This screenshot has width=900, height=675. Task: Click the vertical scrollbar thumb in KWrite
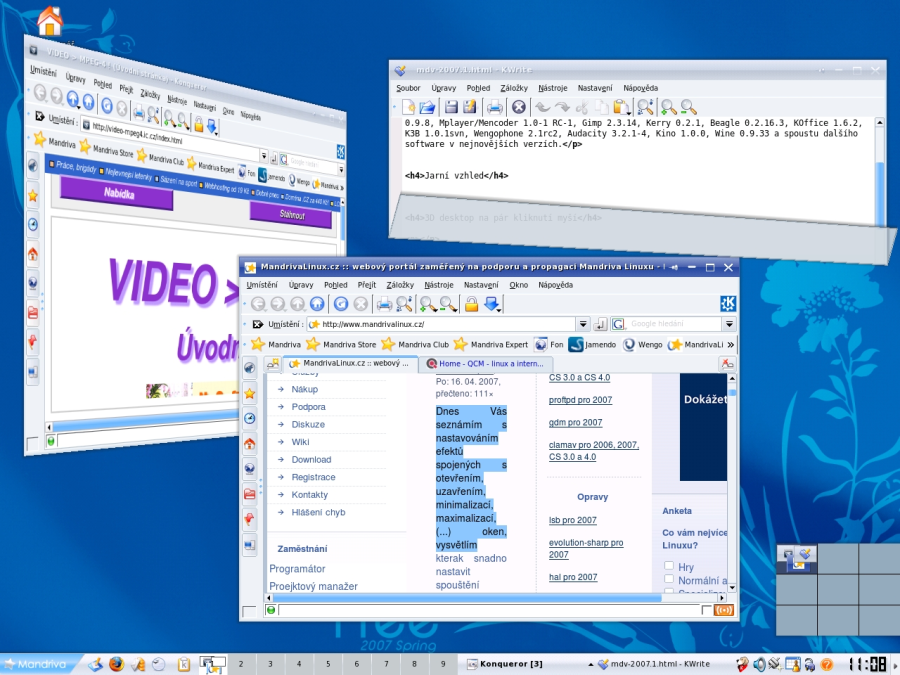coord(880,193)
